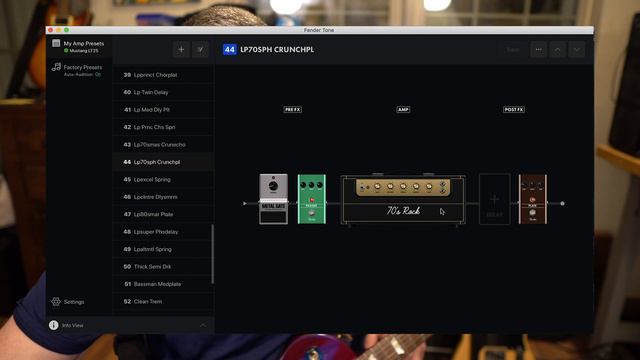Screen dimensions: 640x360
Task: Select preset 39 Lpprinct Chorplat
Action: tap(163, 75)
